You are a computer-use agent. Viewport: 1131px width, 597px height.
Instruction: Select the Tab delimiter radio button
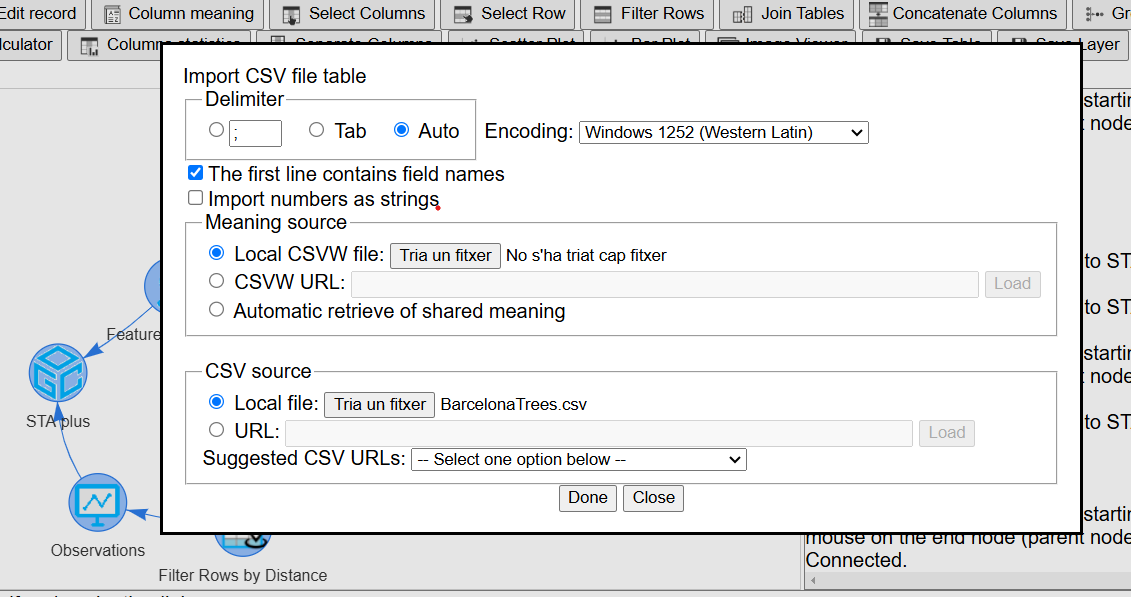(x=316, y=130)
